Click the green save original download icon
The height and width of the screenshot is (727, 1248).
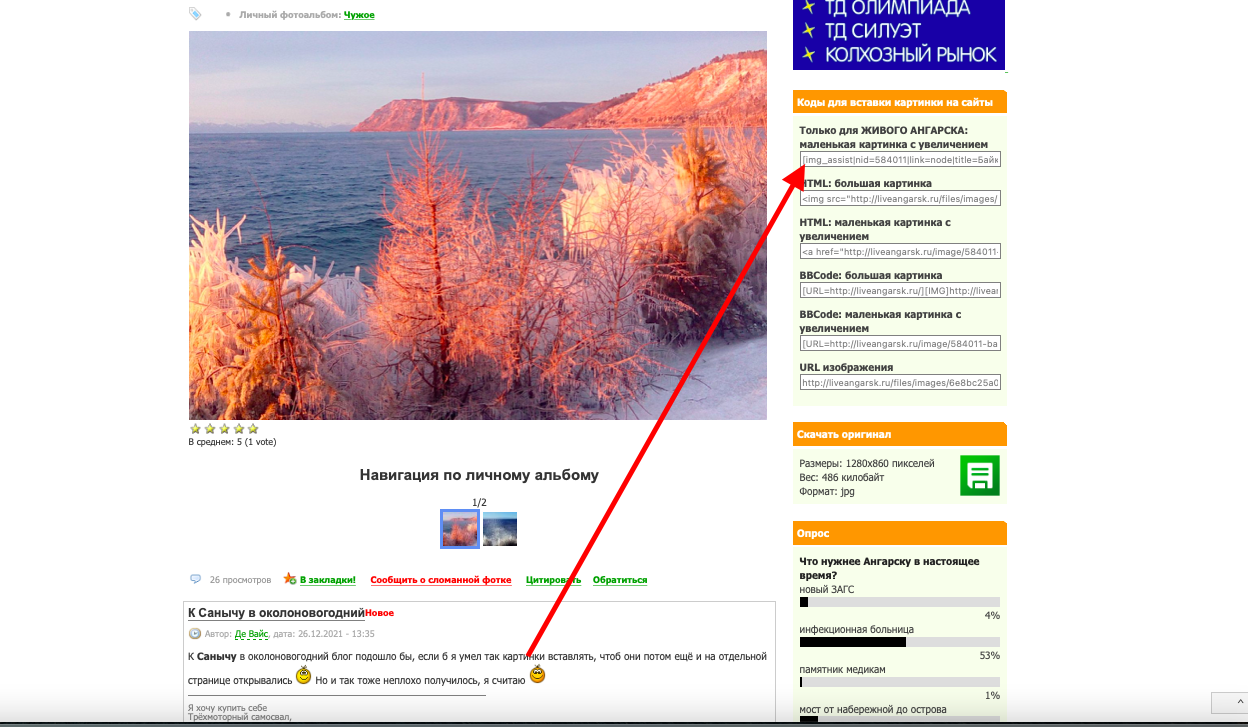pyautogui.click(x=979, y=475)
